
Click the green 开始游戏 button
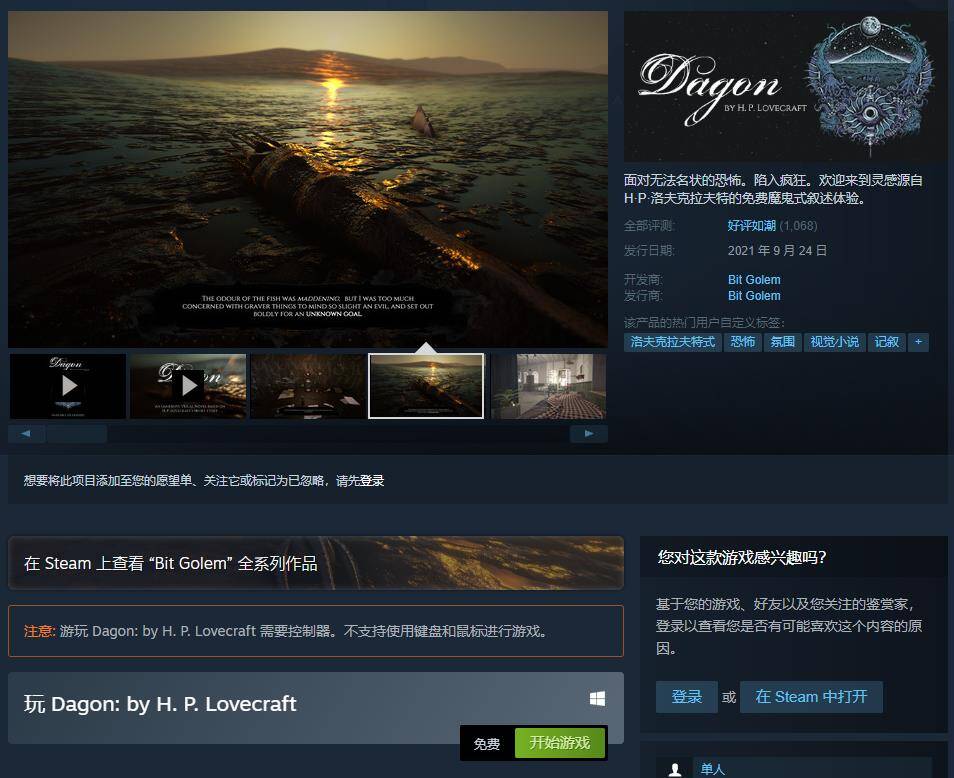pos(560,743)
